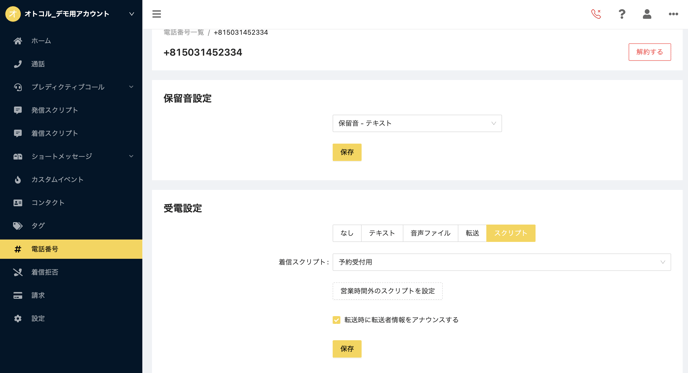688x373 pixels.
Task: Select the テキスト tab in 受電設定
Action: point(382,233)
